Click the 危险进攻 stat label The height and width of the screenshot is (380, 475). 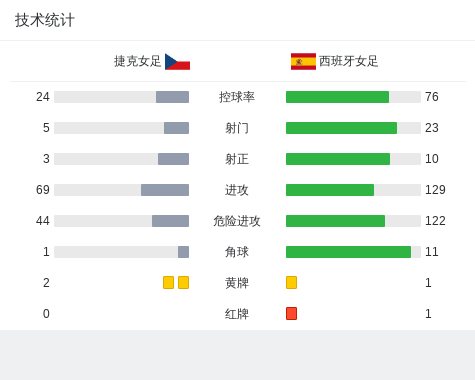coord(237,221)
